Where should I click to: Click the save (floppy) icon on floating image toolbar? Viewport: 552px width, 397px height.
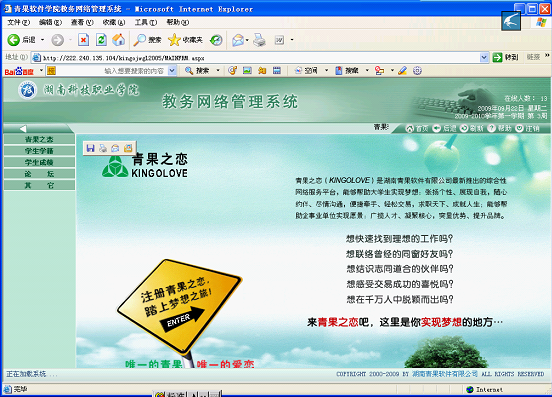(90, 148)
